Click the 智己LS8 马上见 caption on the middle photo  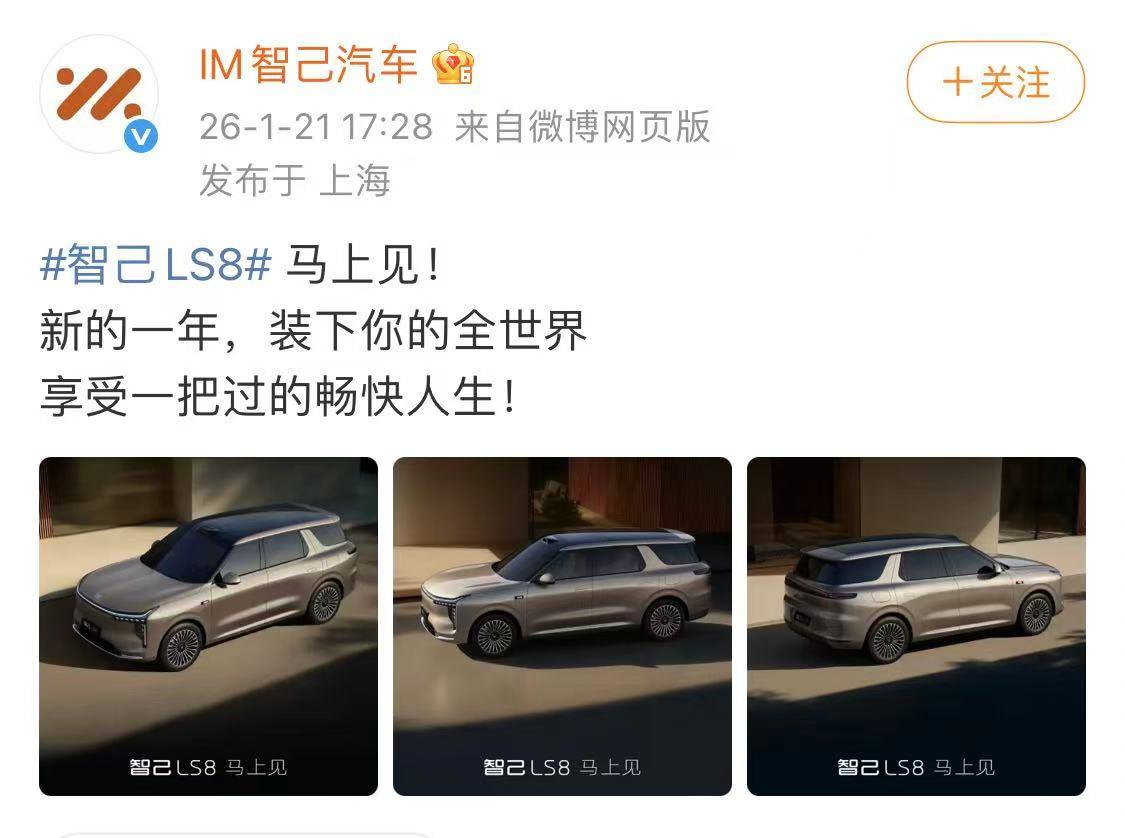562,767
